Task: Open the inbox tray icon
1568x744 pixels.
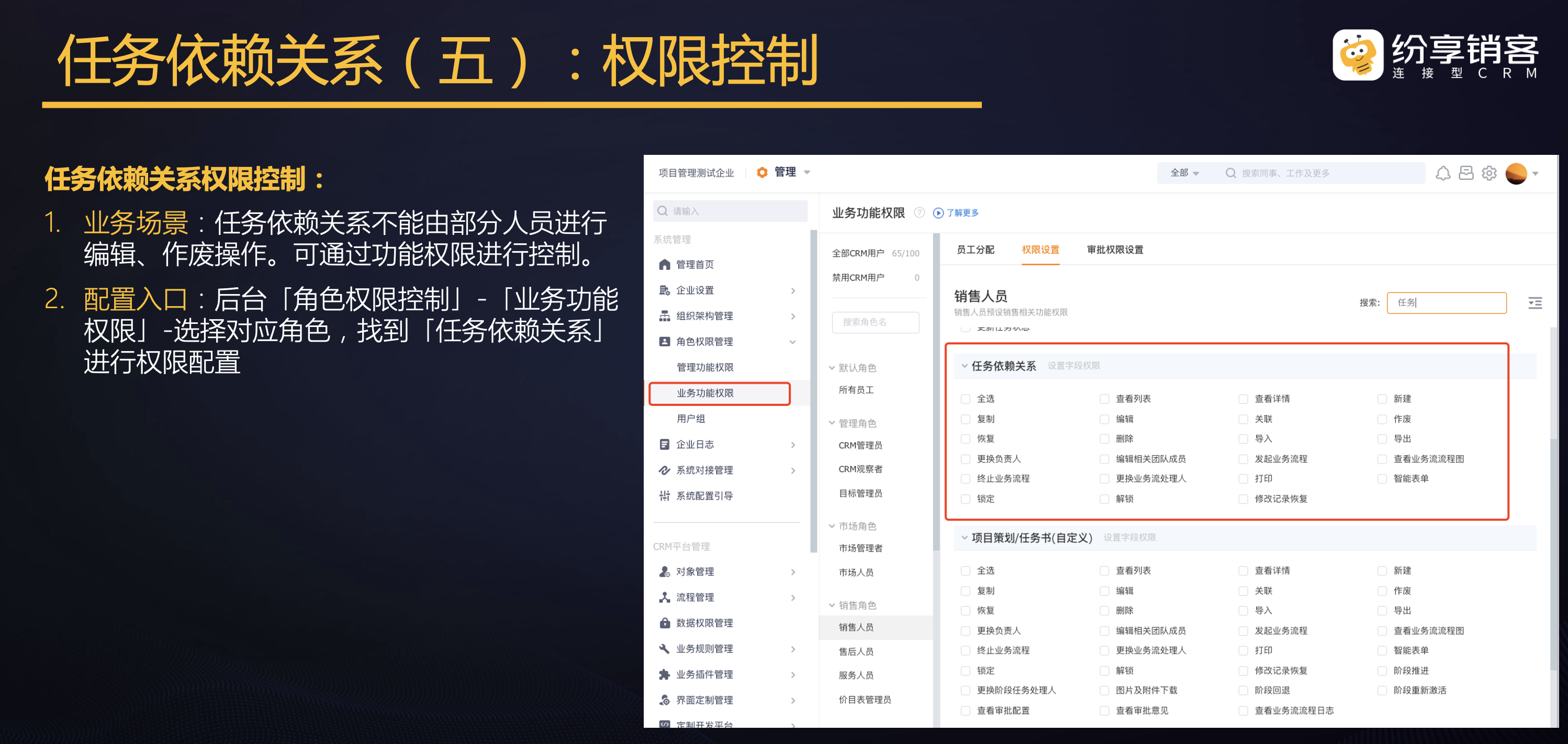Action: click(1466, 173)
